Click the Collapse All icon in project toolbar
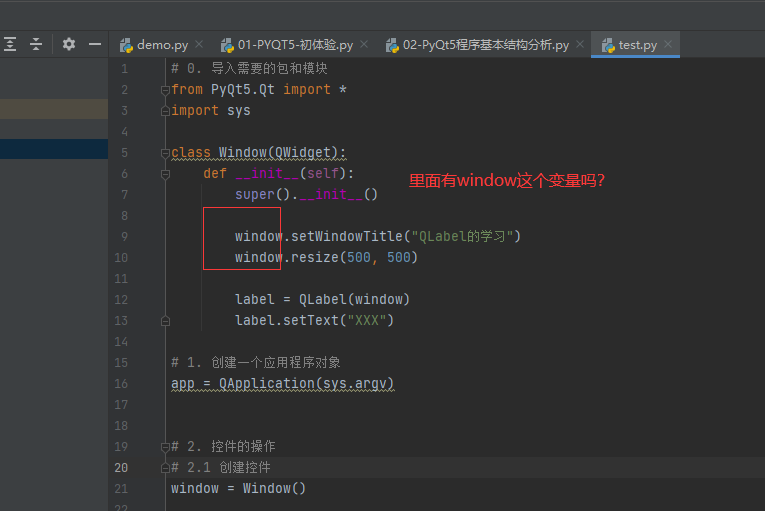Viewport: 765px width, 511px height. pos(36,44)
